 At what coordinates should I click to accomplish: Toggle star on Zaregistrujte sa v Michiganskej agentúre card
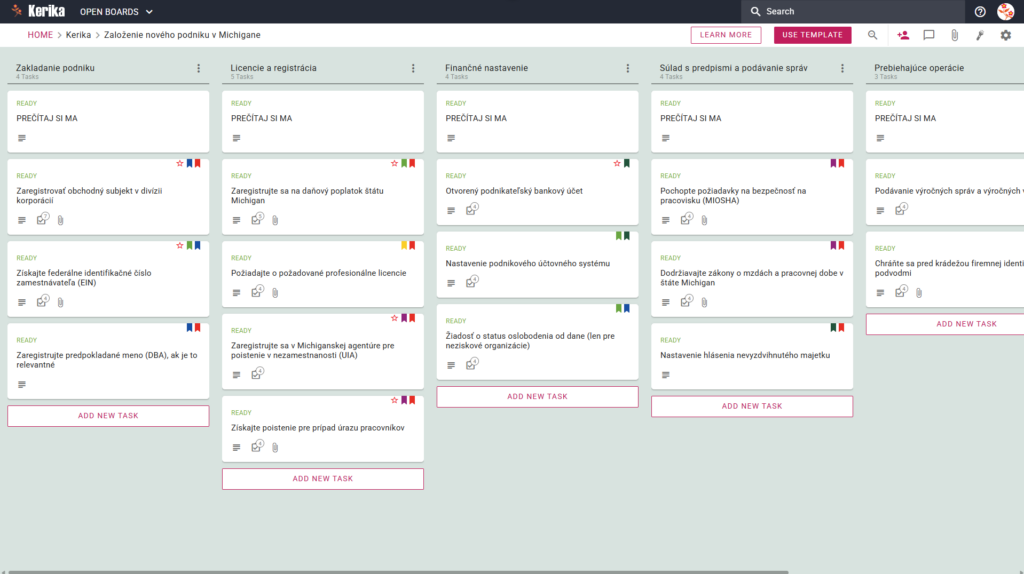tap(394, 318)
